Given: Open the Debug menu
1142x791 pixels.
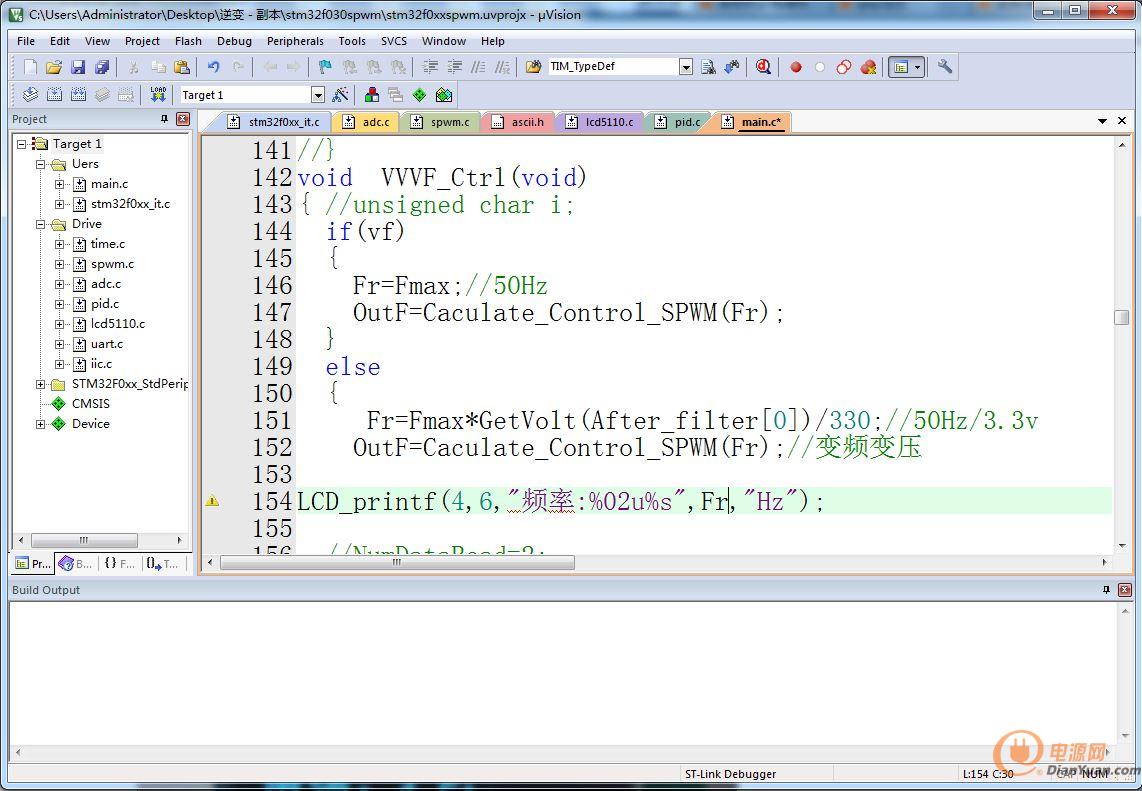Looking at the screenshot, I should 235,42.
